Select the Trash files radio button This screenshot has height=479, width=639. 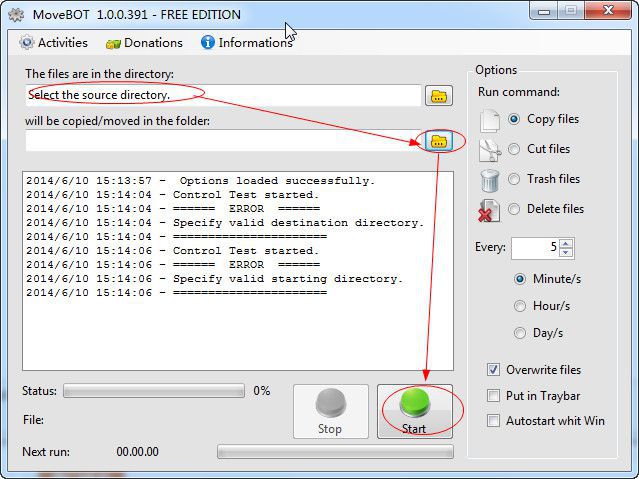coord(514,179)
